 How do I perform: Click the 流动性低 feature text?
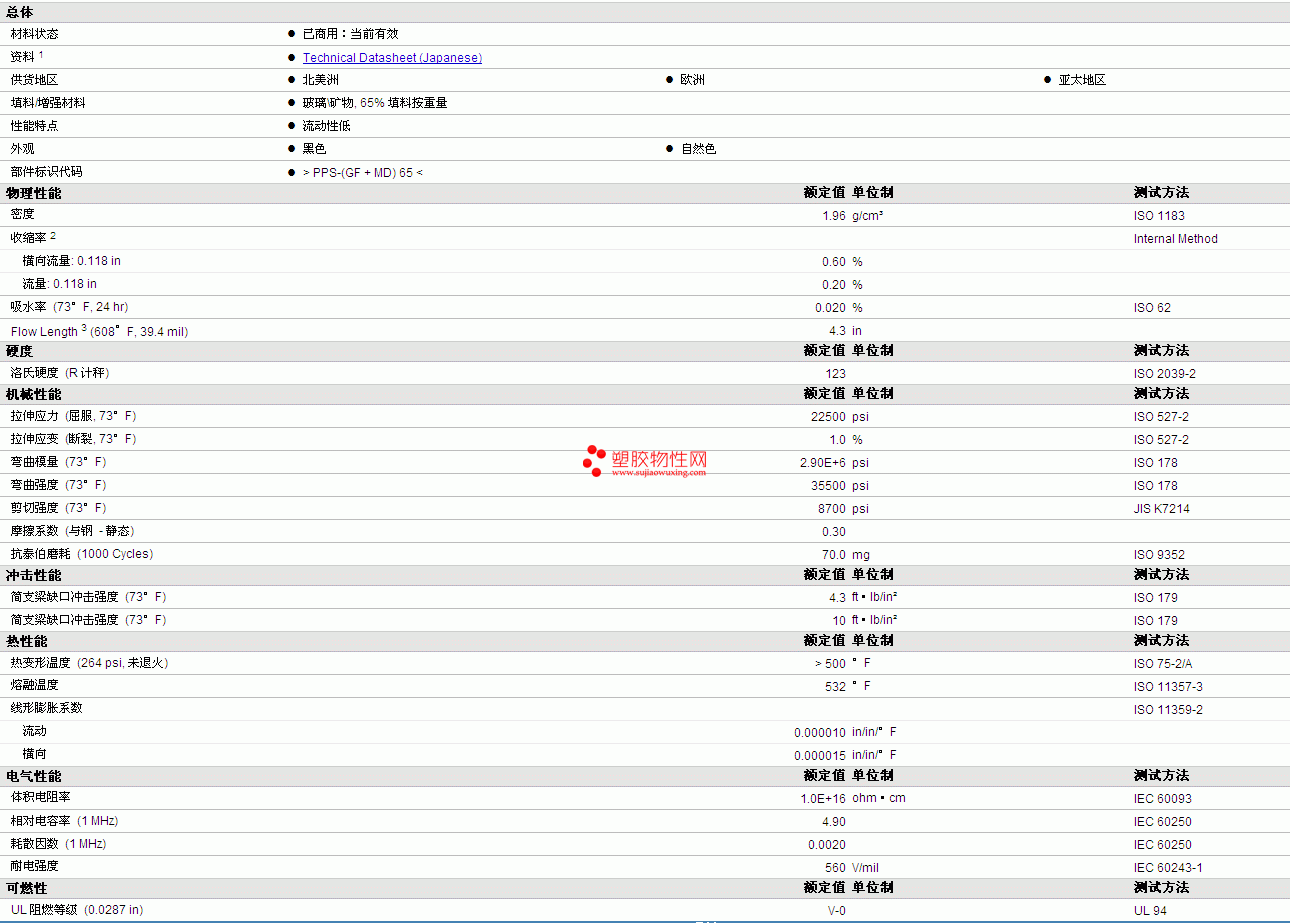point(327,126)
